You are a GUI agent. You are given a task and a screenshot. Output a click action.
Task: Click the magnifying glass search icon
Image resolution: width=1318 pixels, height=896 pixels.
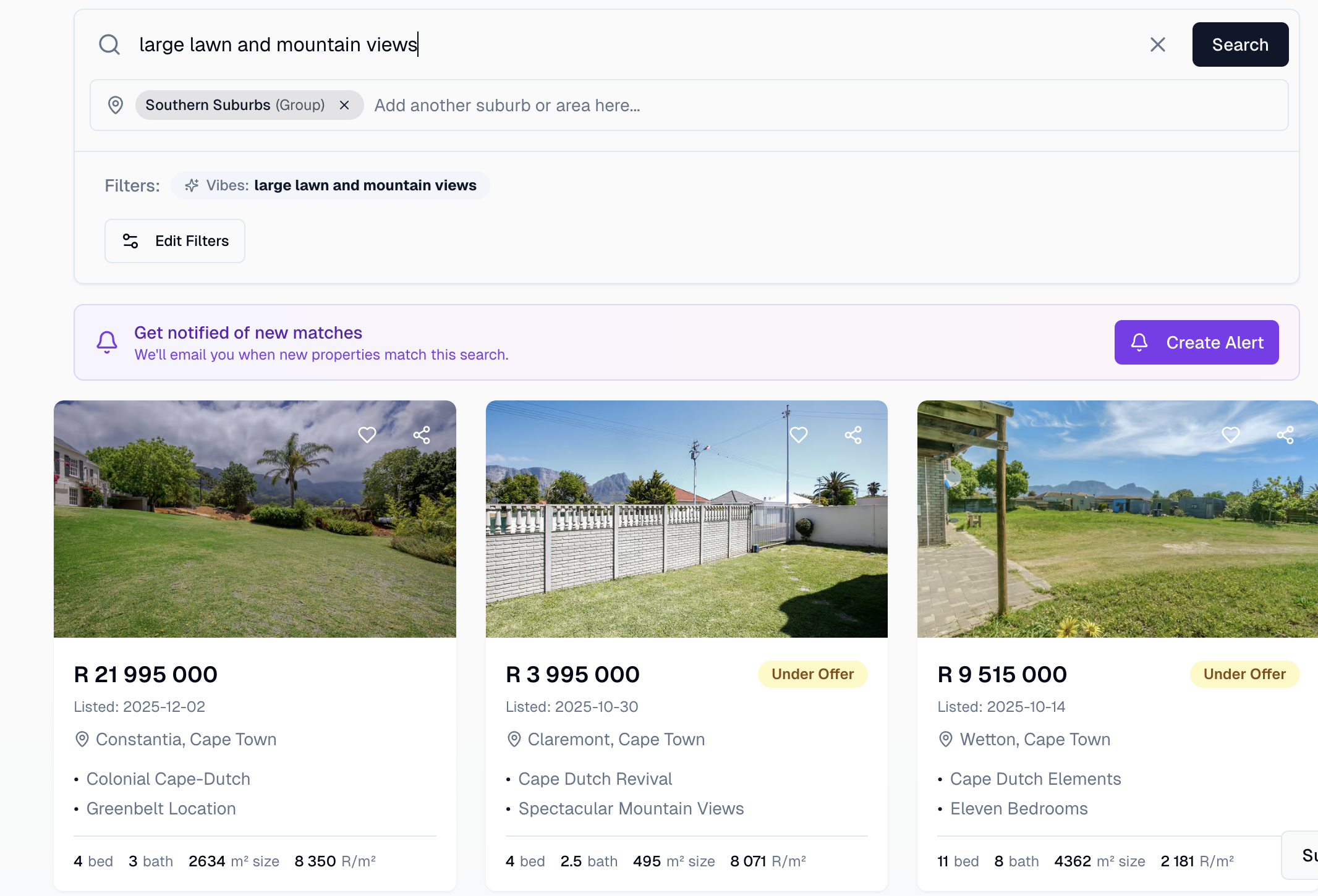click(109, 44)
